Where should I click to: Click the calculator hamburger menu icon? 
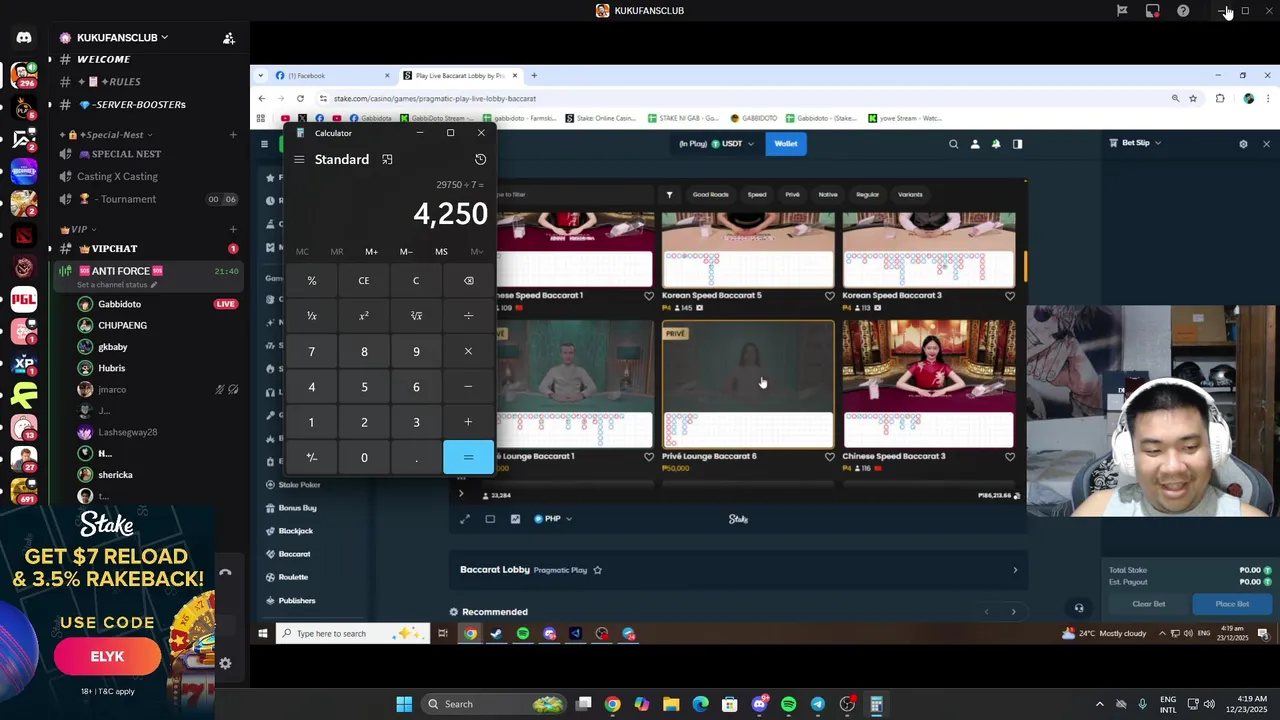tap(299, 159)
